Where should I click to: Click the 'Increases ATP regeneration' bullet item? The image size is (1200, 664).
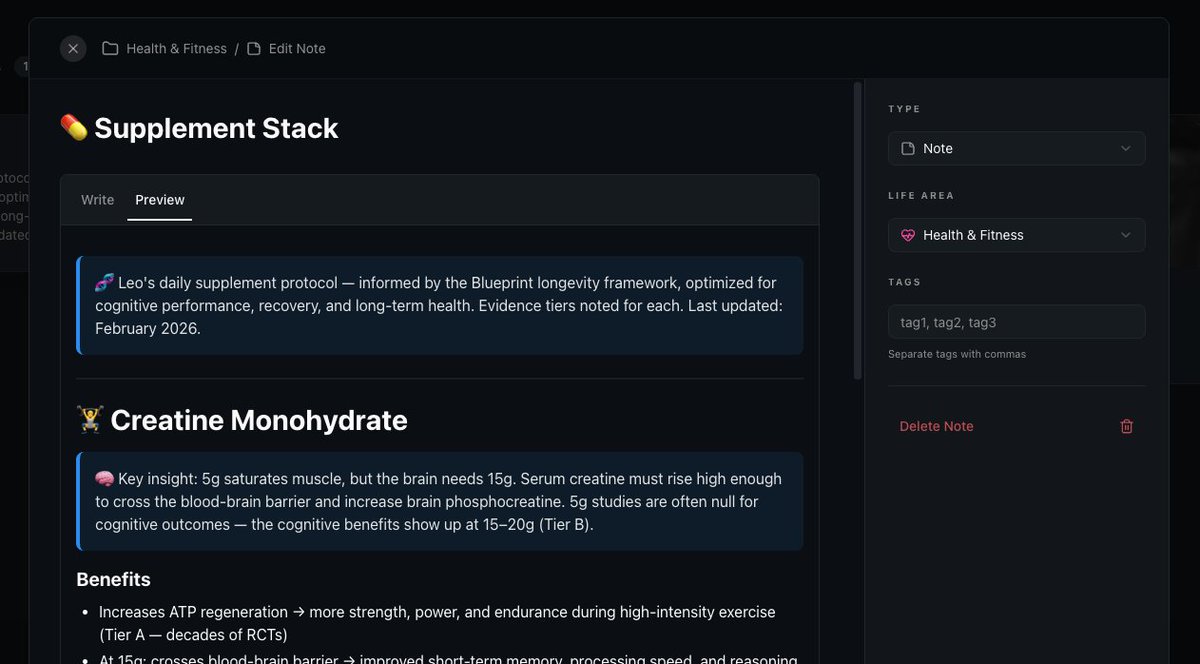pos(438,623)
